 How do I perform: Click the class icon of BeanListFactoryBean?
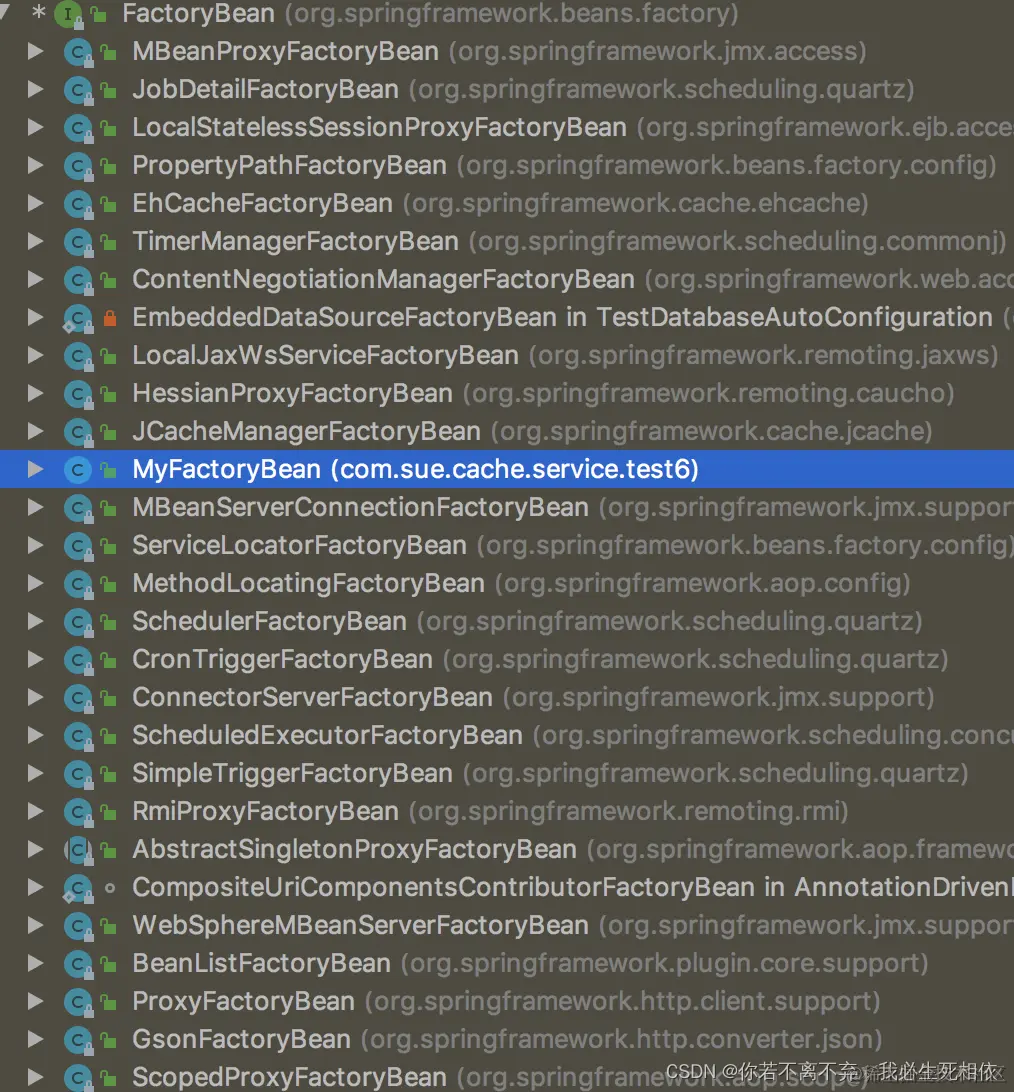(78, 964)
